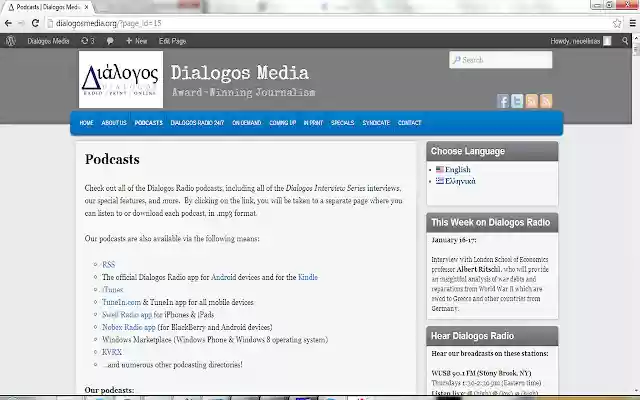Close the Podcasts browser tab

87,7
